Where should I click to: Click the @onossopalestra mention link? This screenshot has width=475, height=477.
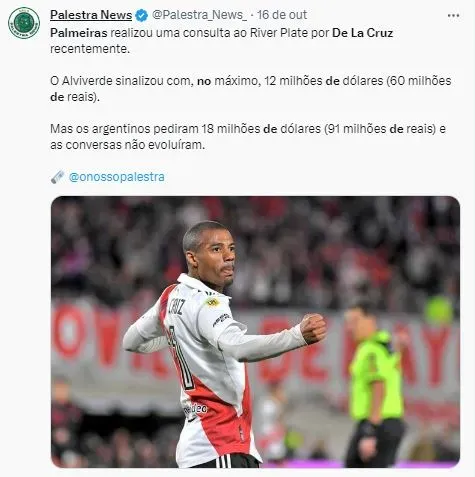tap(116, 177)
